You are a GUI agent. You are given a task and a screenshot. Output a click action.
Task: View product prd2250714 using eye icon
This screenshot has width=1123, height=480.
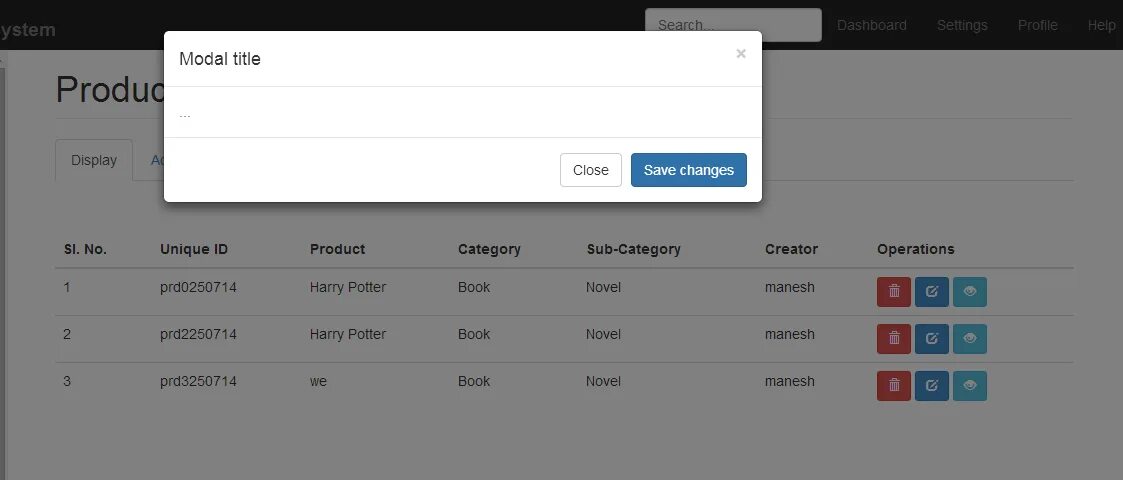[x=969, y=339]
